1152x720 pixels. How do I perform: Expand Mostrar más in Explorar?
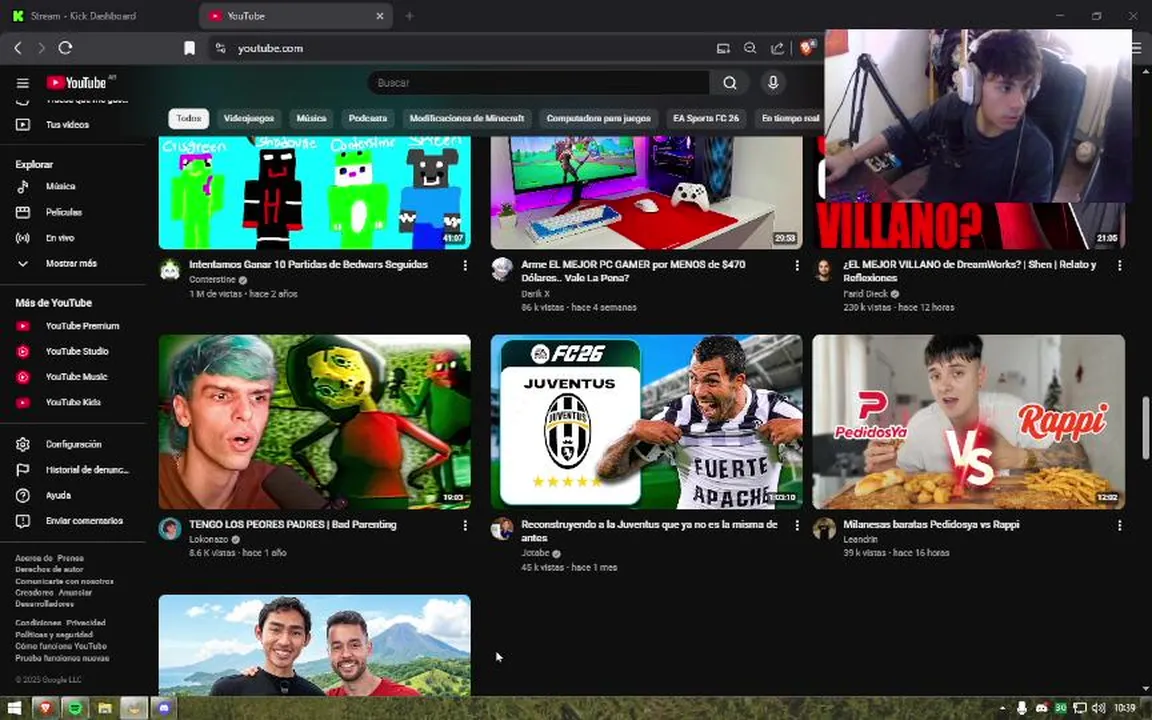[x=73, y=263]
